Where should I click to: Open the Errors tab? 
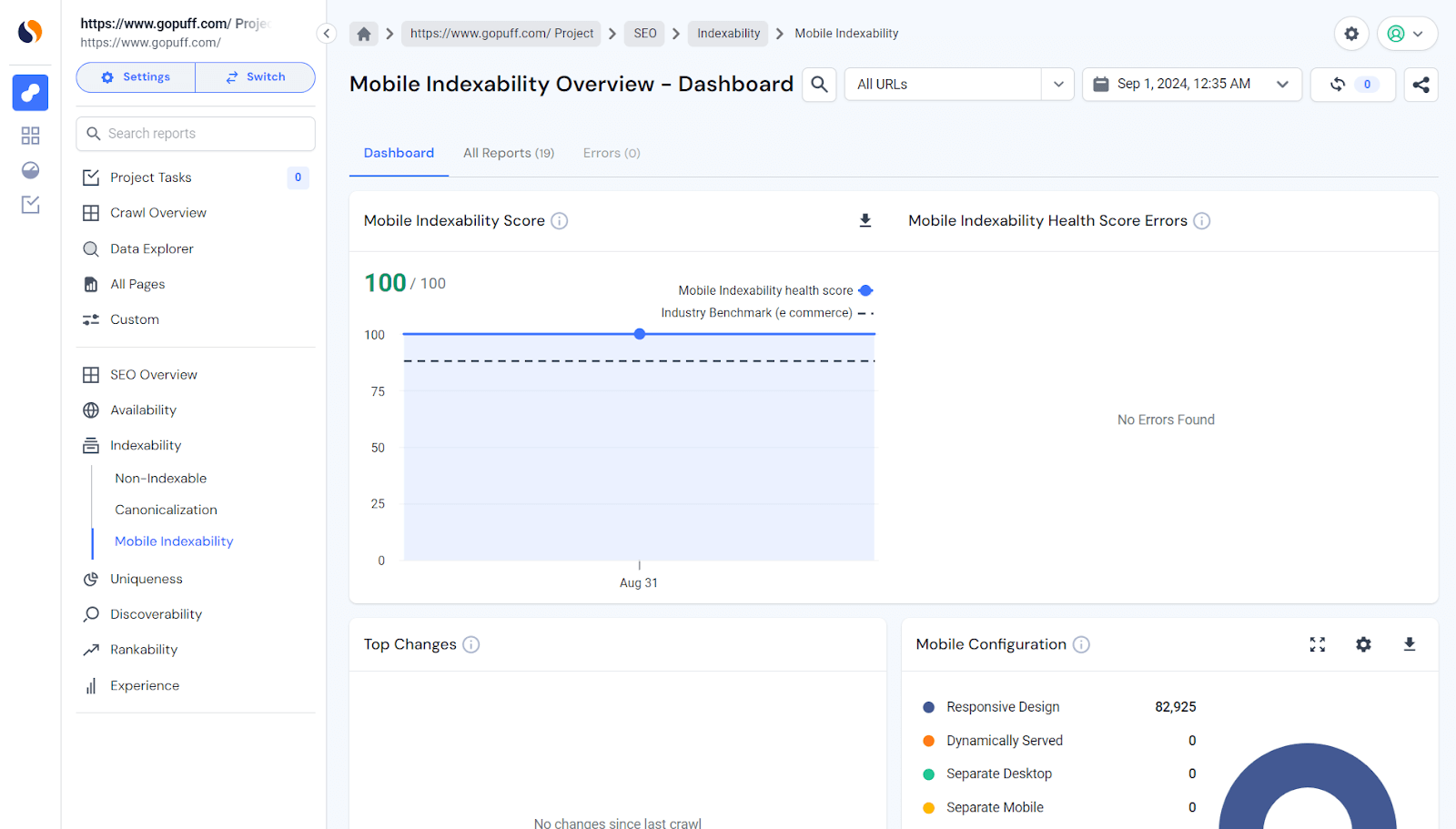(611, 153)
